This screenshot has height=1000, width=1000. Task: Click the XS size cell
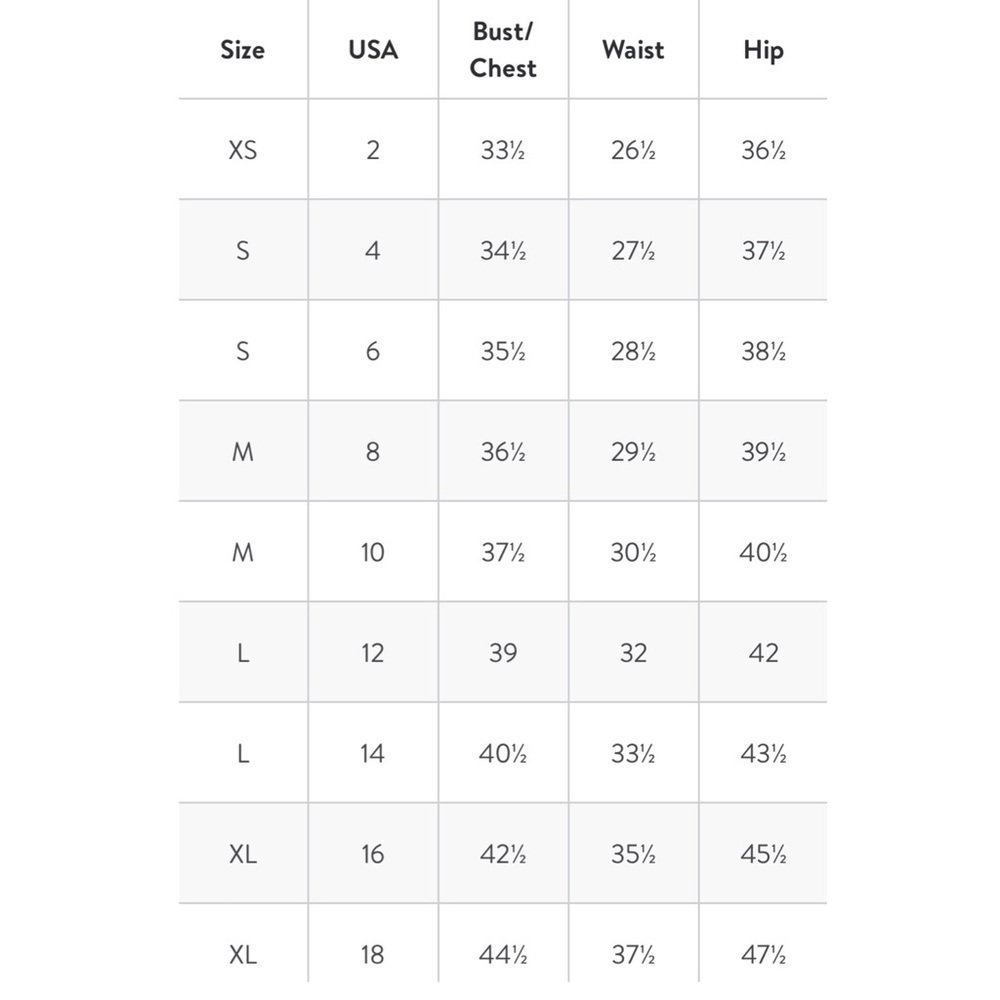(243, 151)
